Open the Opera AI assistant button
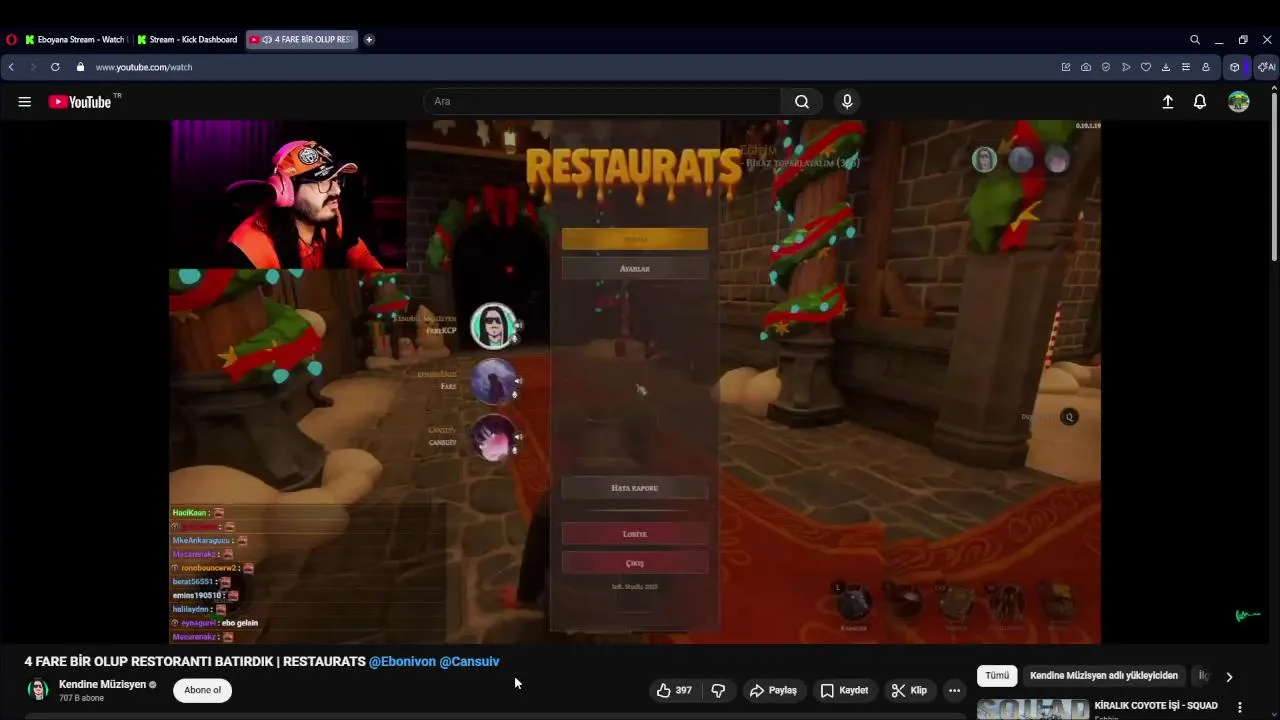The image size is (1280, 720). click(x=1267, y=67)
